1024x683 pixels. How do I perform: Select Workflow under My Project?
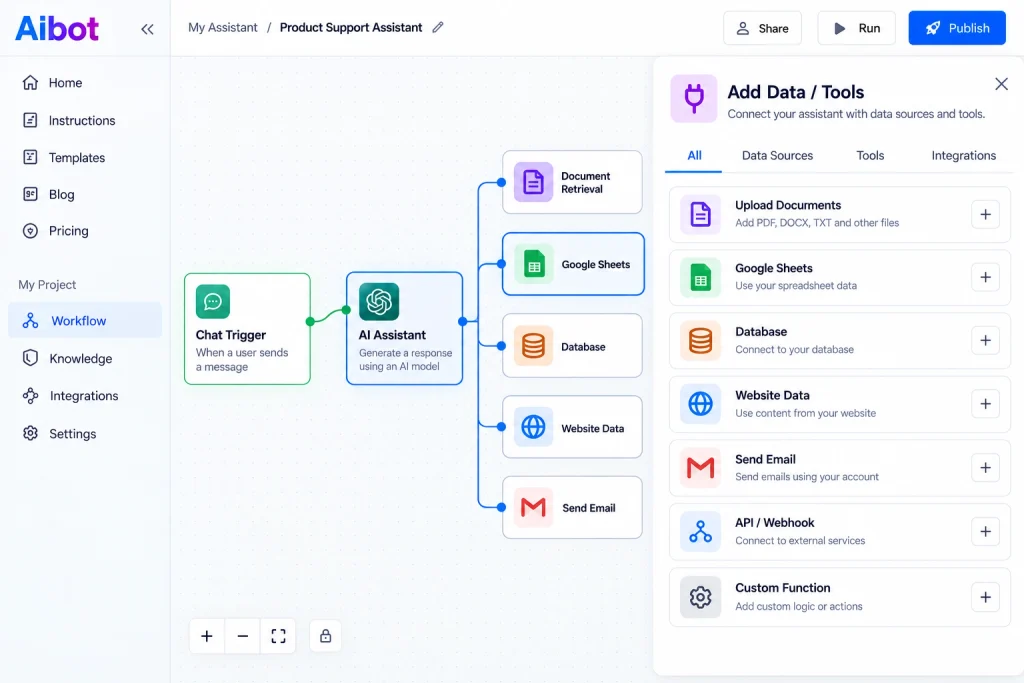tap(85, 321)
